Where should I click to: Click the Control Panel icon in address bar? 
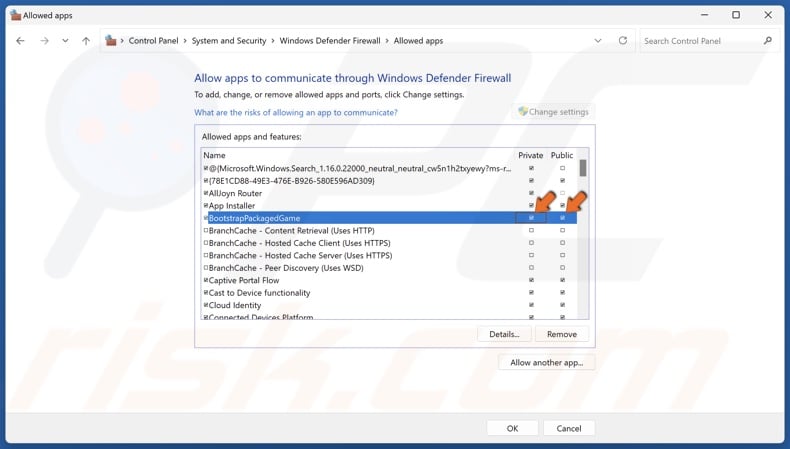click(x=112, y=41)
